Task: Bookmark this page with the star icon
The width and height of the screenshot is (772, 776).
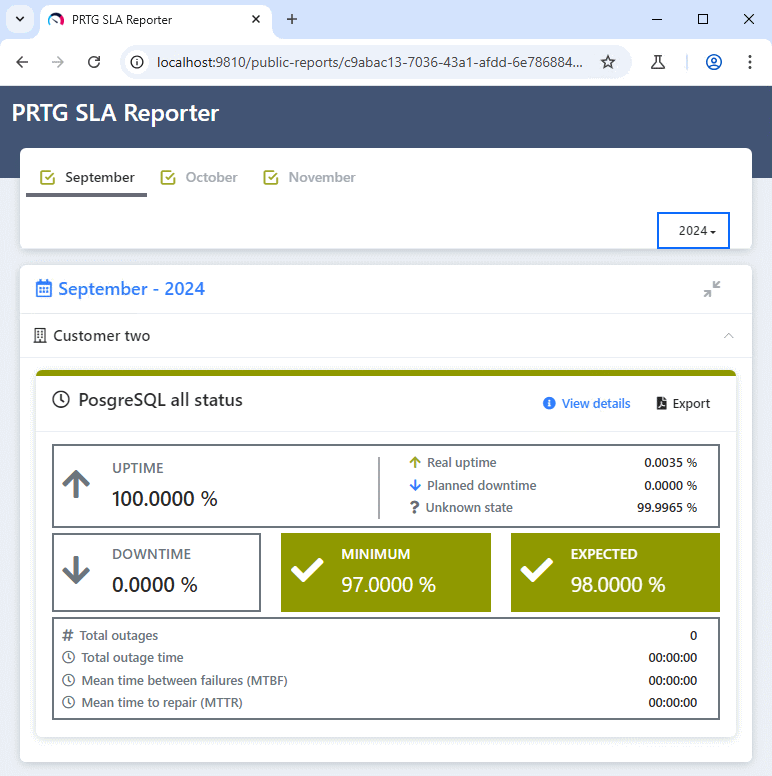Action: [x=608, y=62]
